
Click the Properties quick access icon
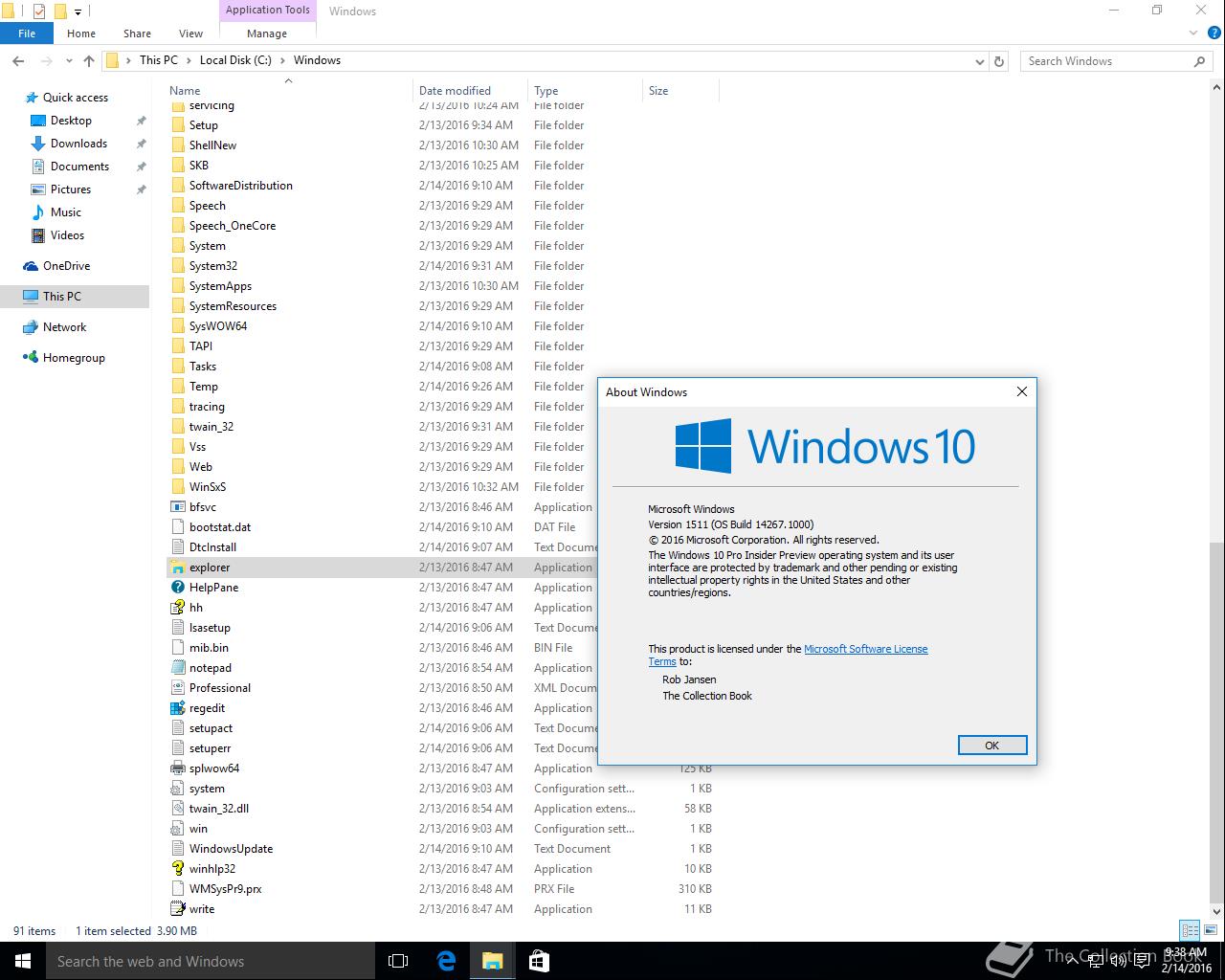pos(39,11)
